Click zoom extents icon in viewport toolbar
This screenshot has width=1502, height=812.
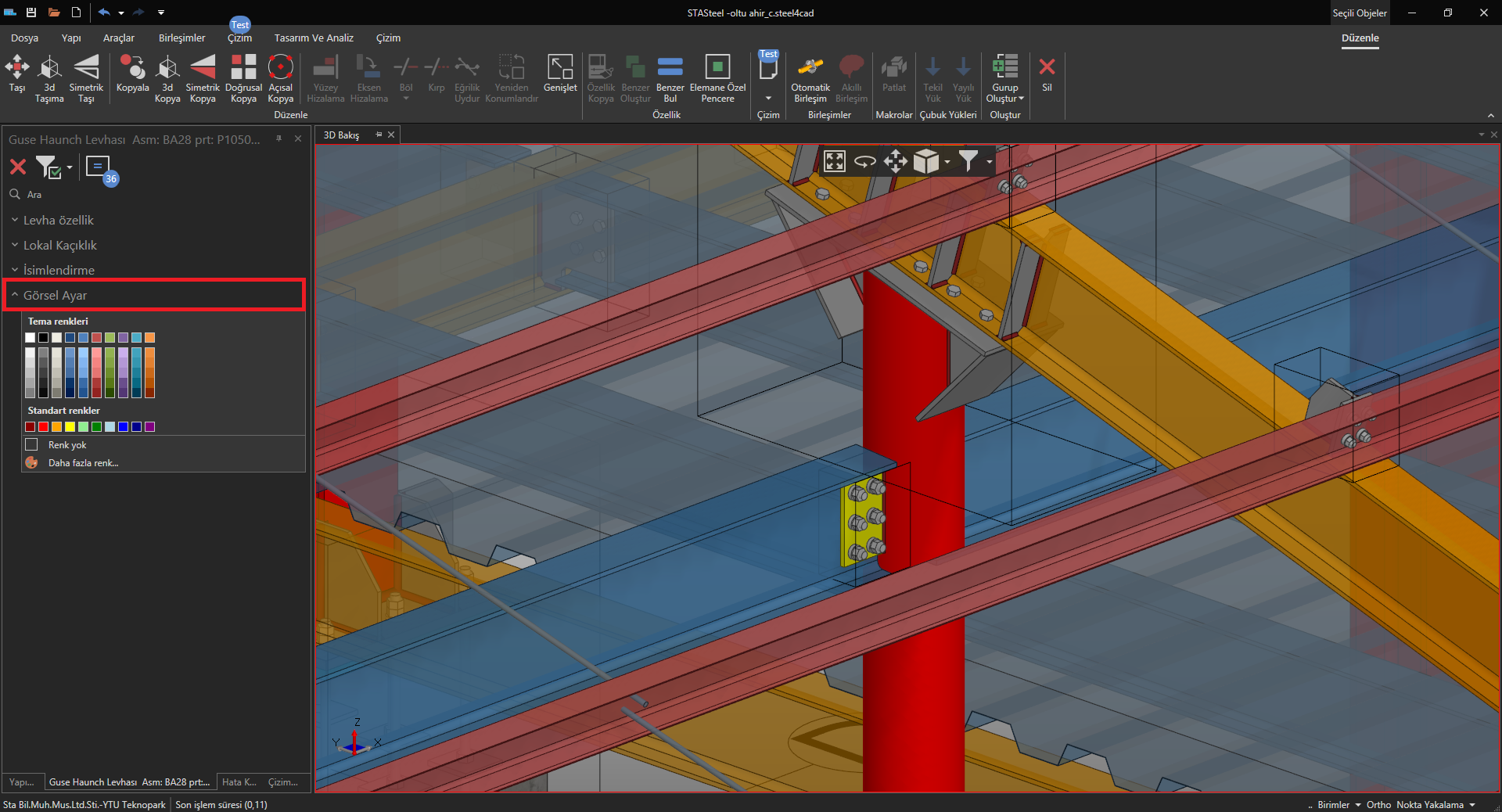tap(835, 162)
